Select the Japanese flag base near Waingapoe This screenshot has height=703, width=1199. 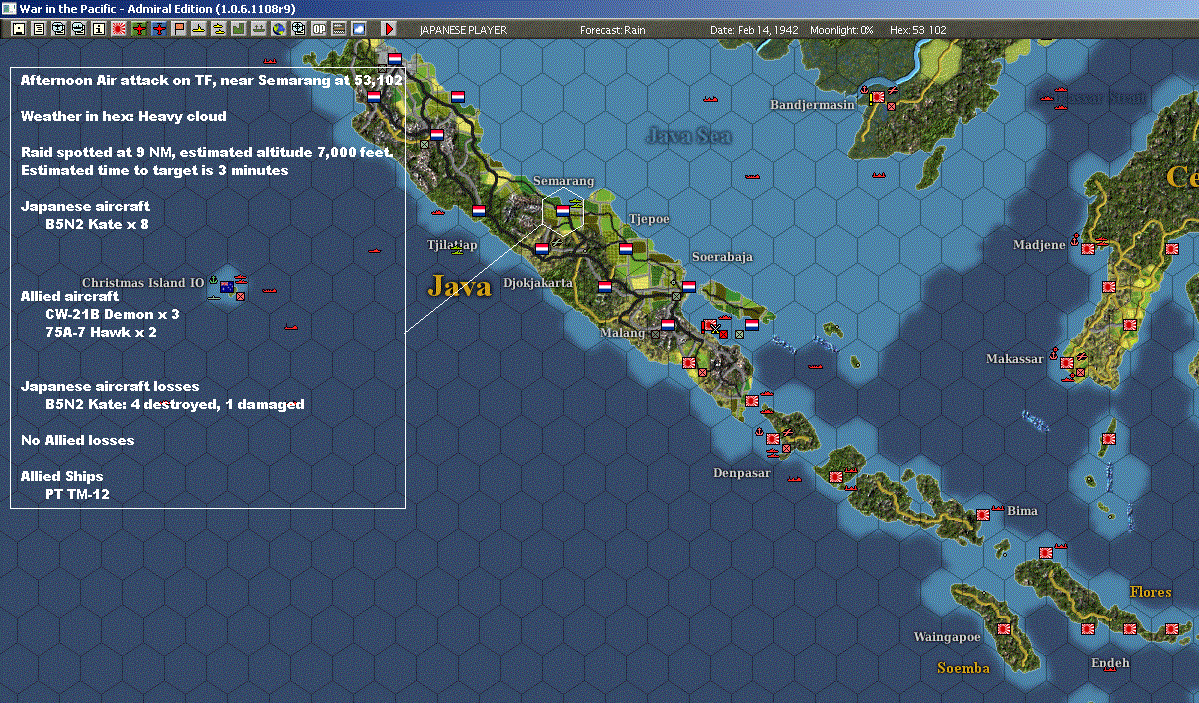coord(1004,629)
